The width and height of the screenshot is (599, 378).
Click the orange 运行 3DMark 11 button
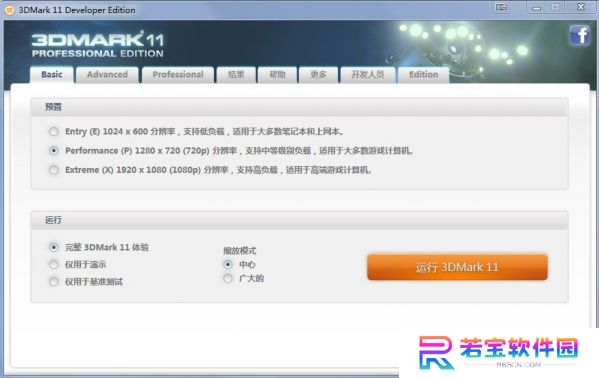457,267
